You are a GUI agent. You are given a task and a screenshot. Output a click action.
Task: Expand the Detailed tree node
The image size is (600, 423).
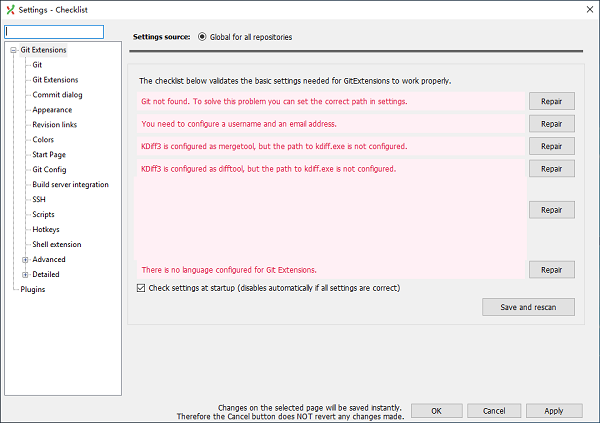click(x=25, y=274)
